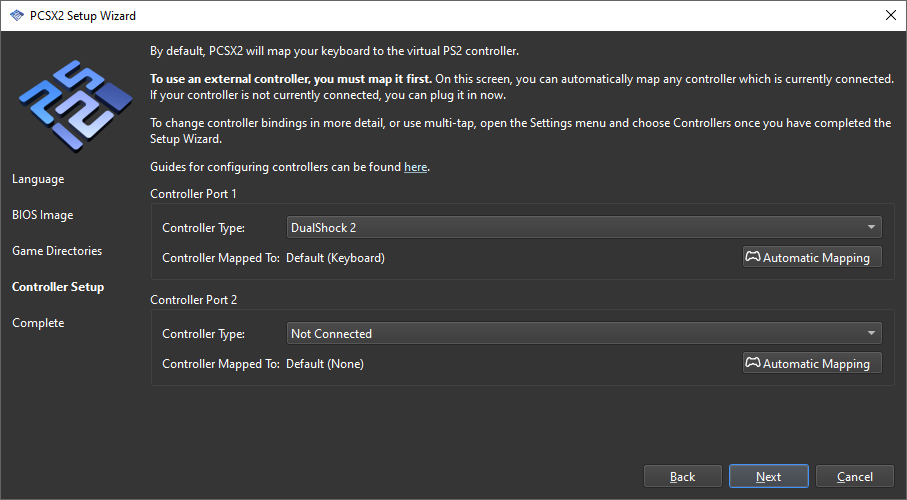Go to the Language step in the sidebar

pyautogui.click(x=38, y=179)
